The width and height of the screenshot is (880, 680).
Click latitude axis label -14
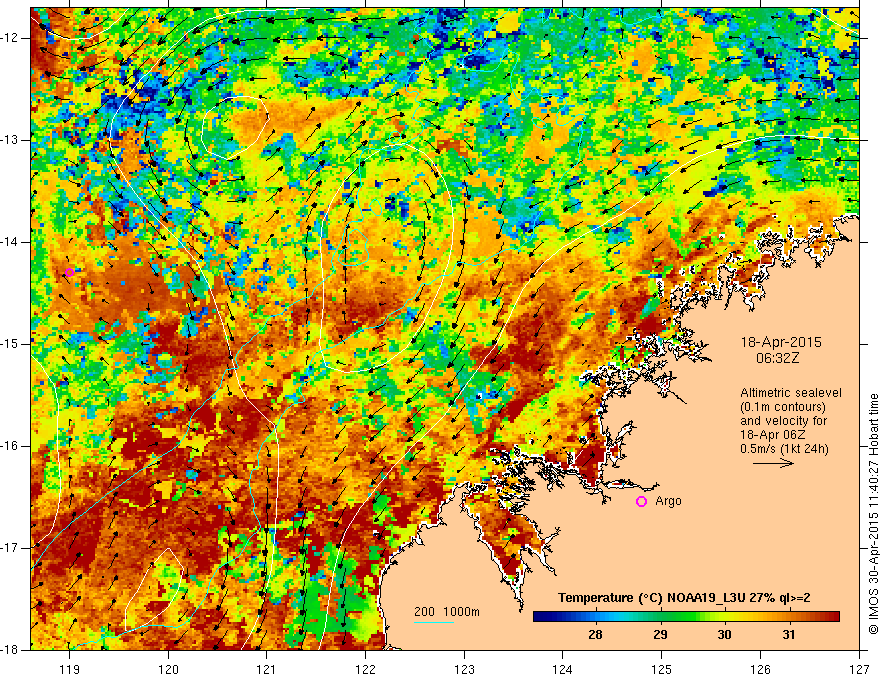point(11,242)
